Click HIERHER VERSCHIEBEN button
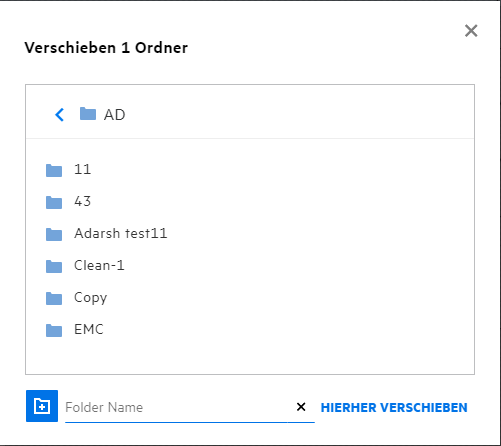Image resolution: width=501 pixels, height=446 pixels. 394,407
